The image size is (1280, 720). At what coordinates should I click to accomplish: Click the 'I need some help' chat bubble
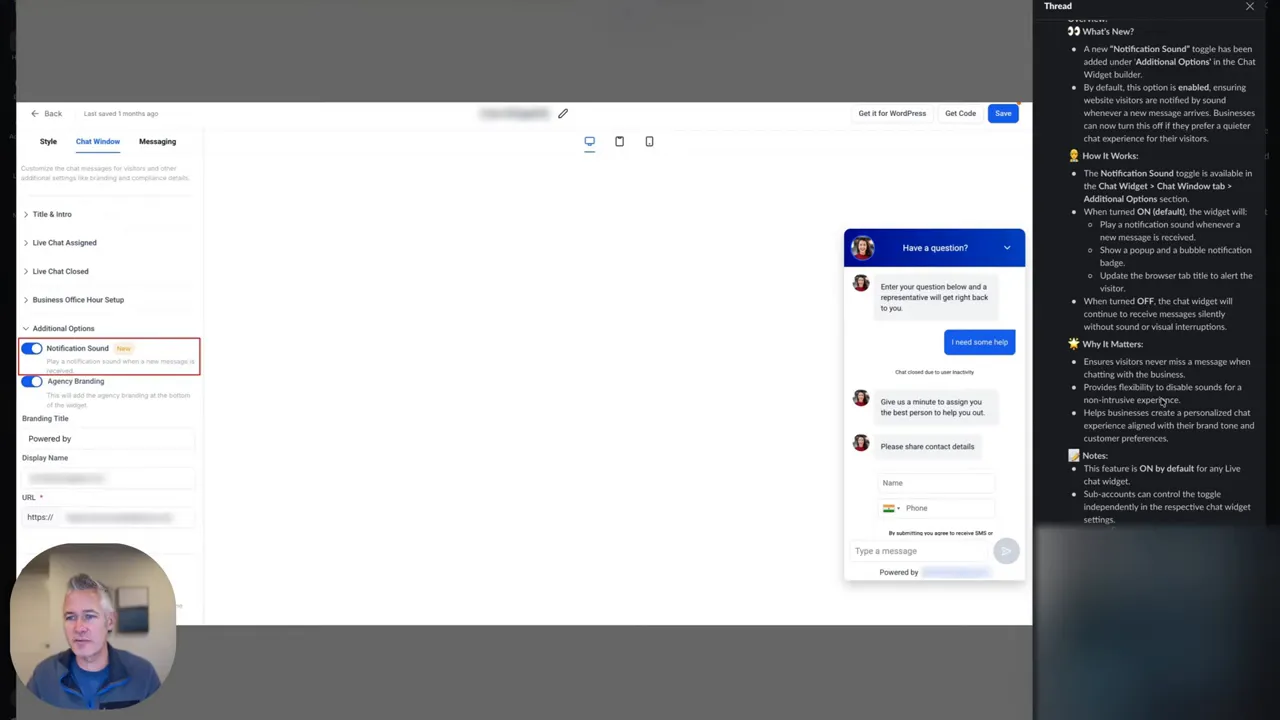(x=979, y=342)
